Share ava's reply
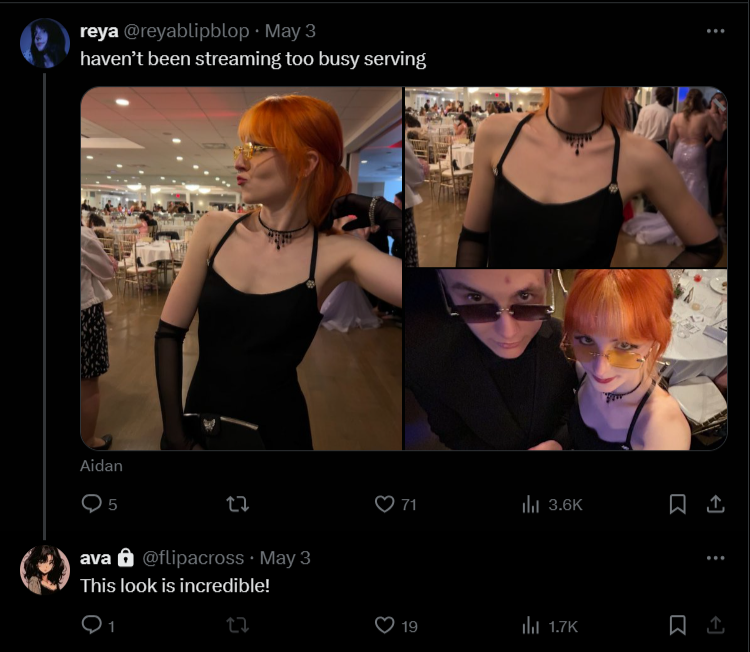750x652 pixels. (715, 625)
